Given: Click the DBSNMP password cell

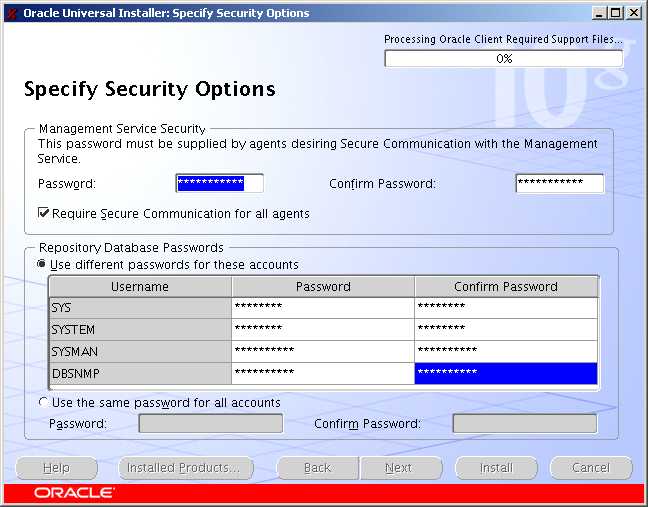Looking at the screenshot, I should [322, 373].
